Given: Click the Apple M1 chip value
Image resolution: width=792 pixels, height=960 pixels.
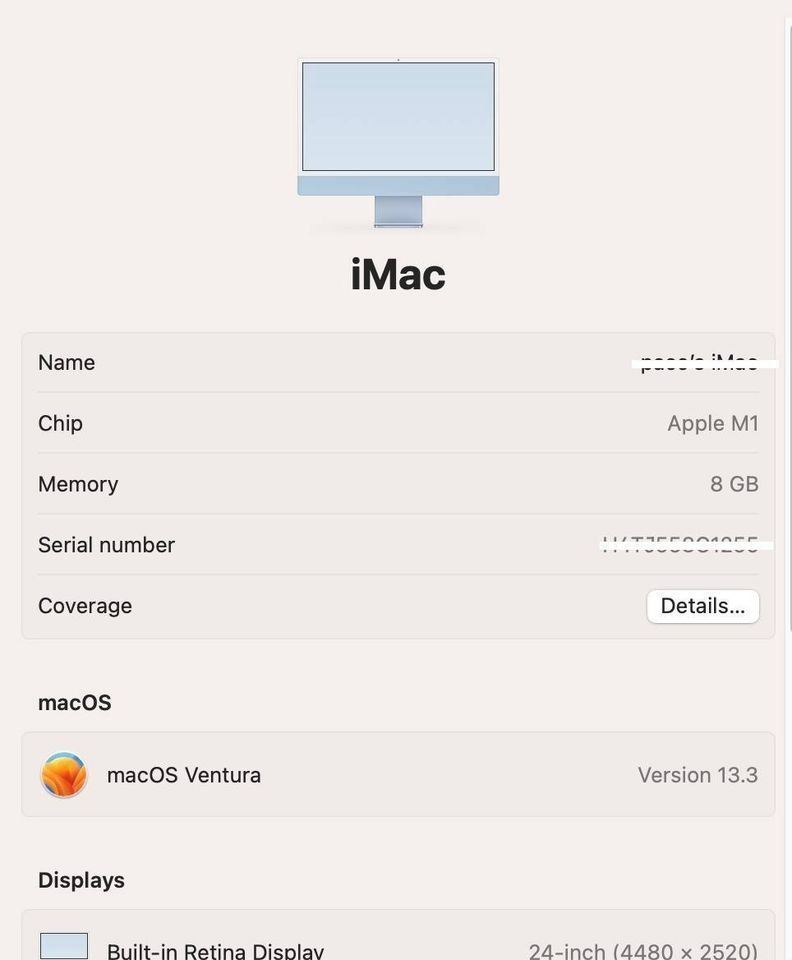Looking at the screenshot, I should pyautogui.click(x=713, y=423).
